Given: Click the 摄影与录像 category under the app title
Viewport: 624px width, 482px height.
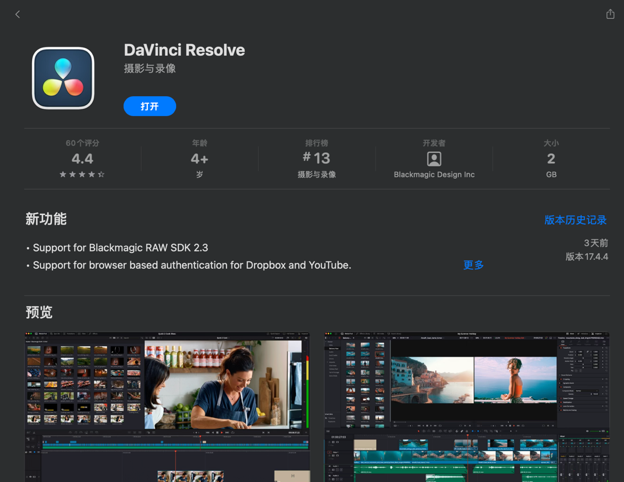Looking at the screenshot, I should pos(150,69).
